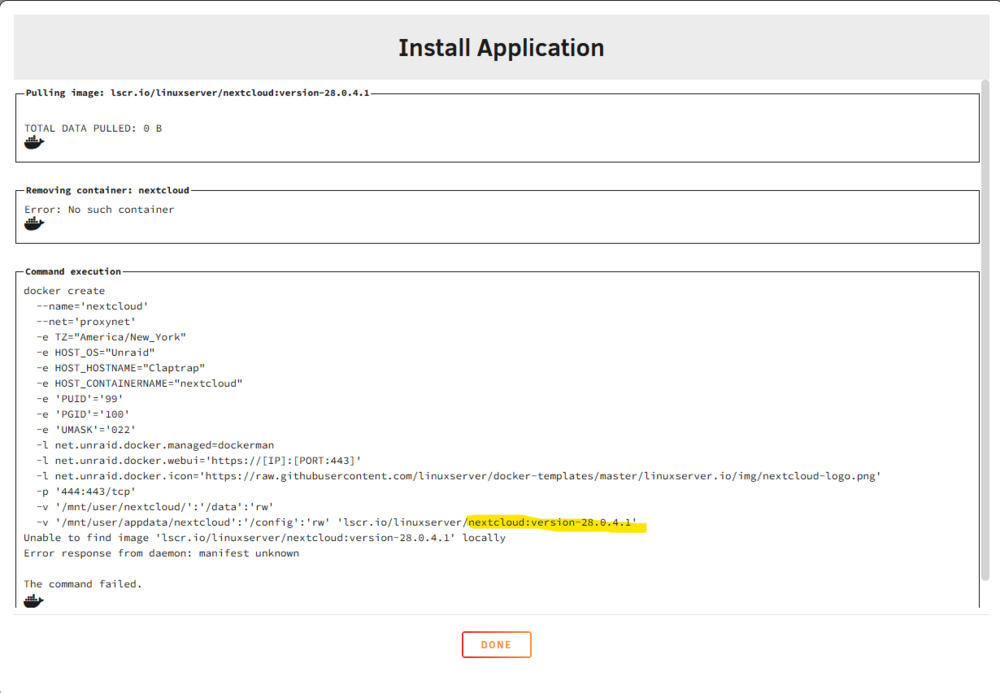This screenshot has width=1000, height=693.
Task: Click the Docker whale icon under The command failed
Action: tap(34, 601)
